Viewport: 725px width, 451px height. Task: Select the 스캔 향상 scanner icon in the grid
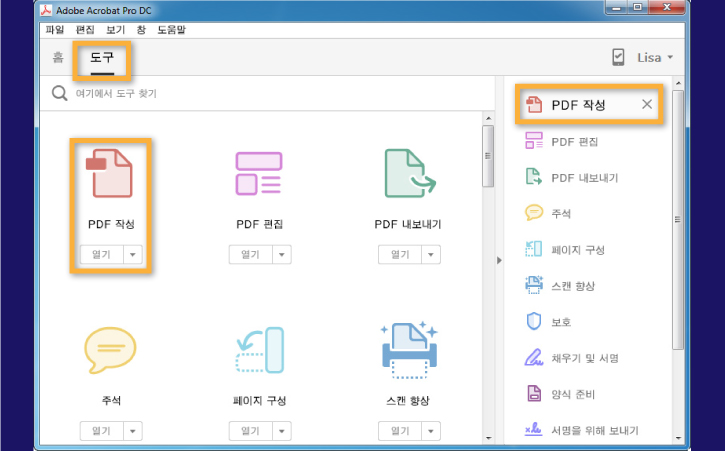[409, 350]
